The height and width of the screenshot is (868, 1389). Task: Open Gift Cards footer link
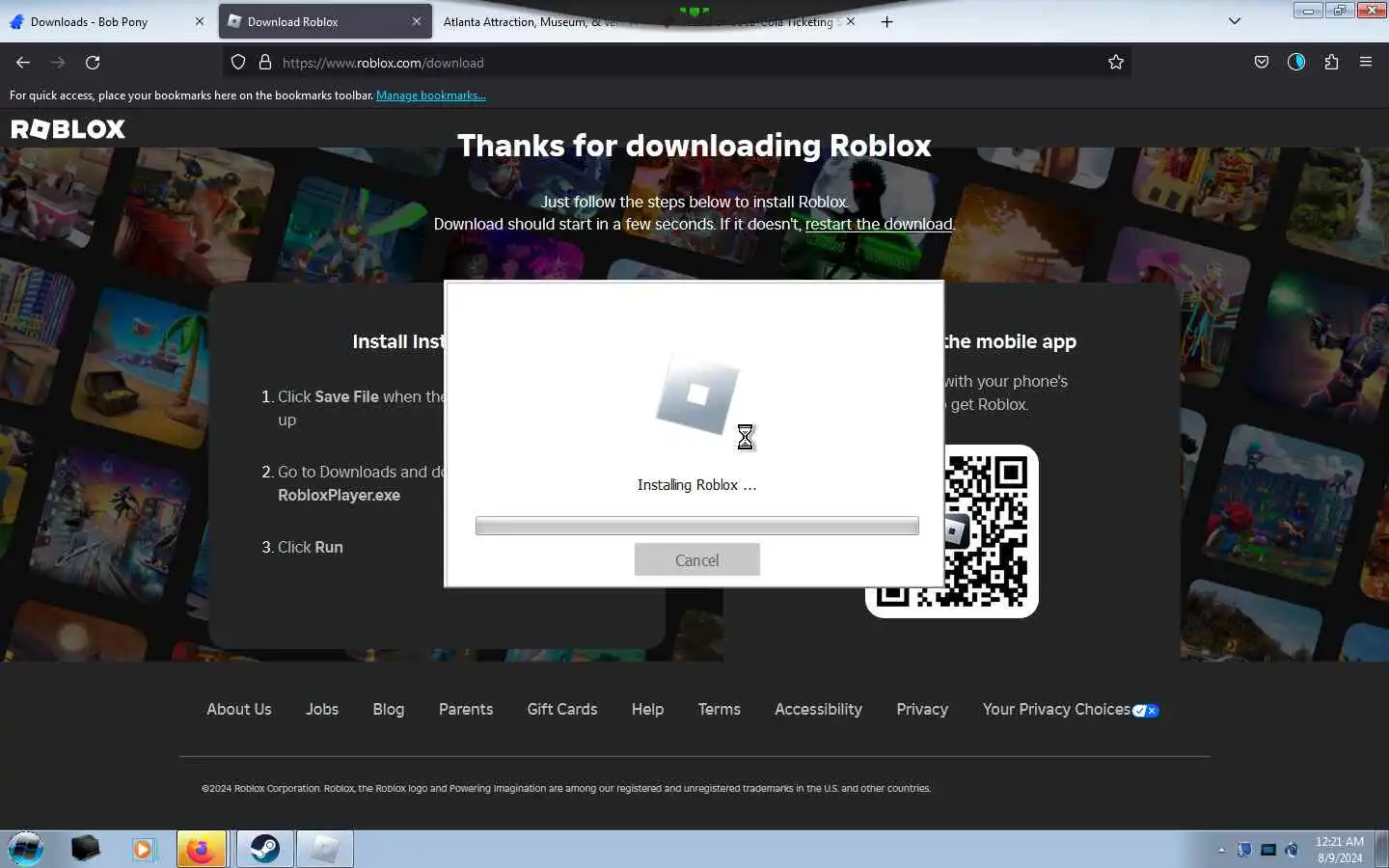[x=562, y=709]
